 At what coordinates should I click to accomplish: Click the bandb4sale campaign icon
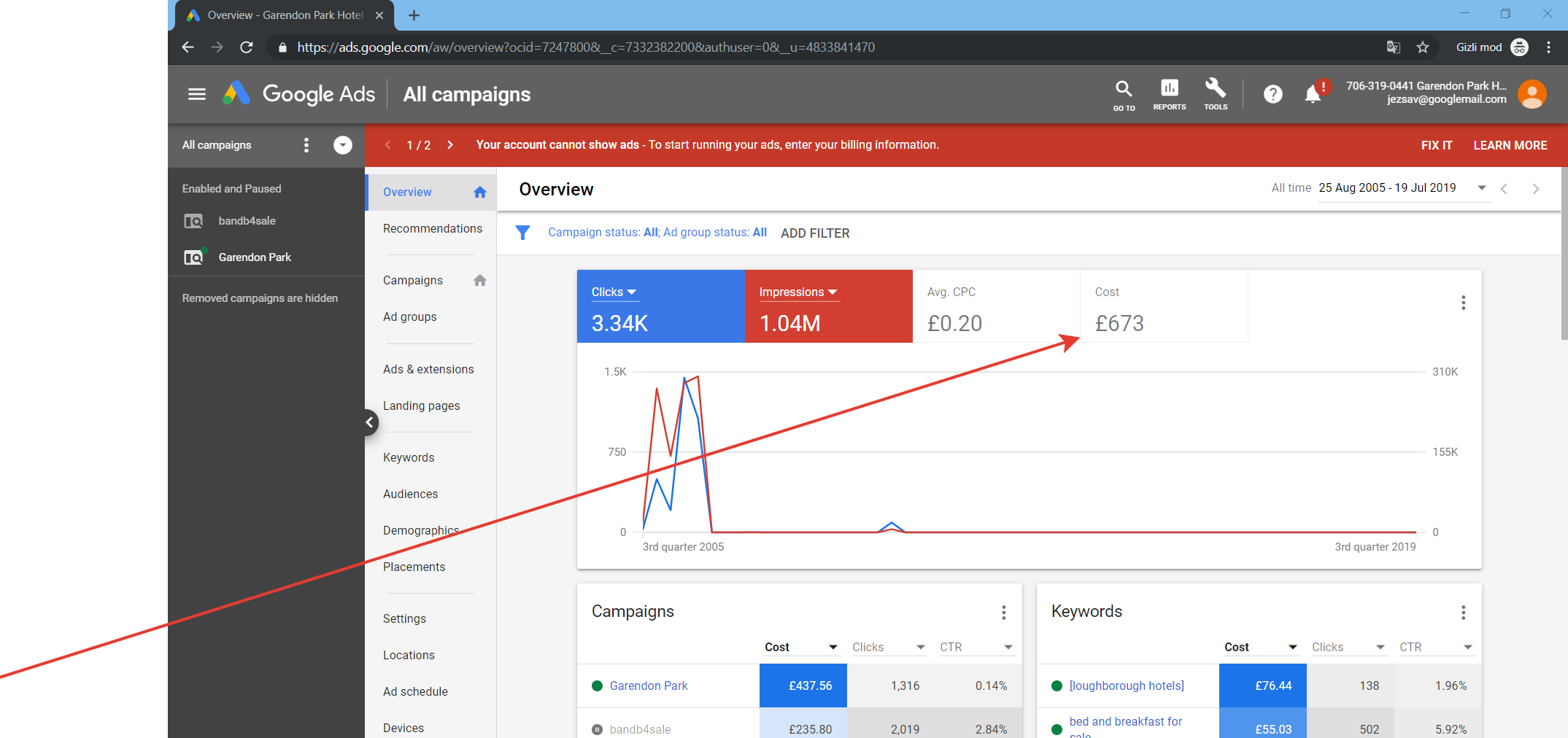(193, 221)
